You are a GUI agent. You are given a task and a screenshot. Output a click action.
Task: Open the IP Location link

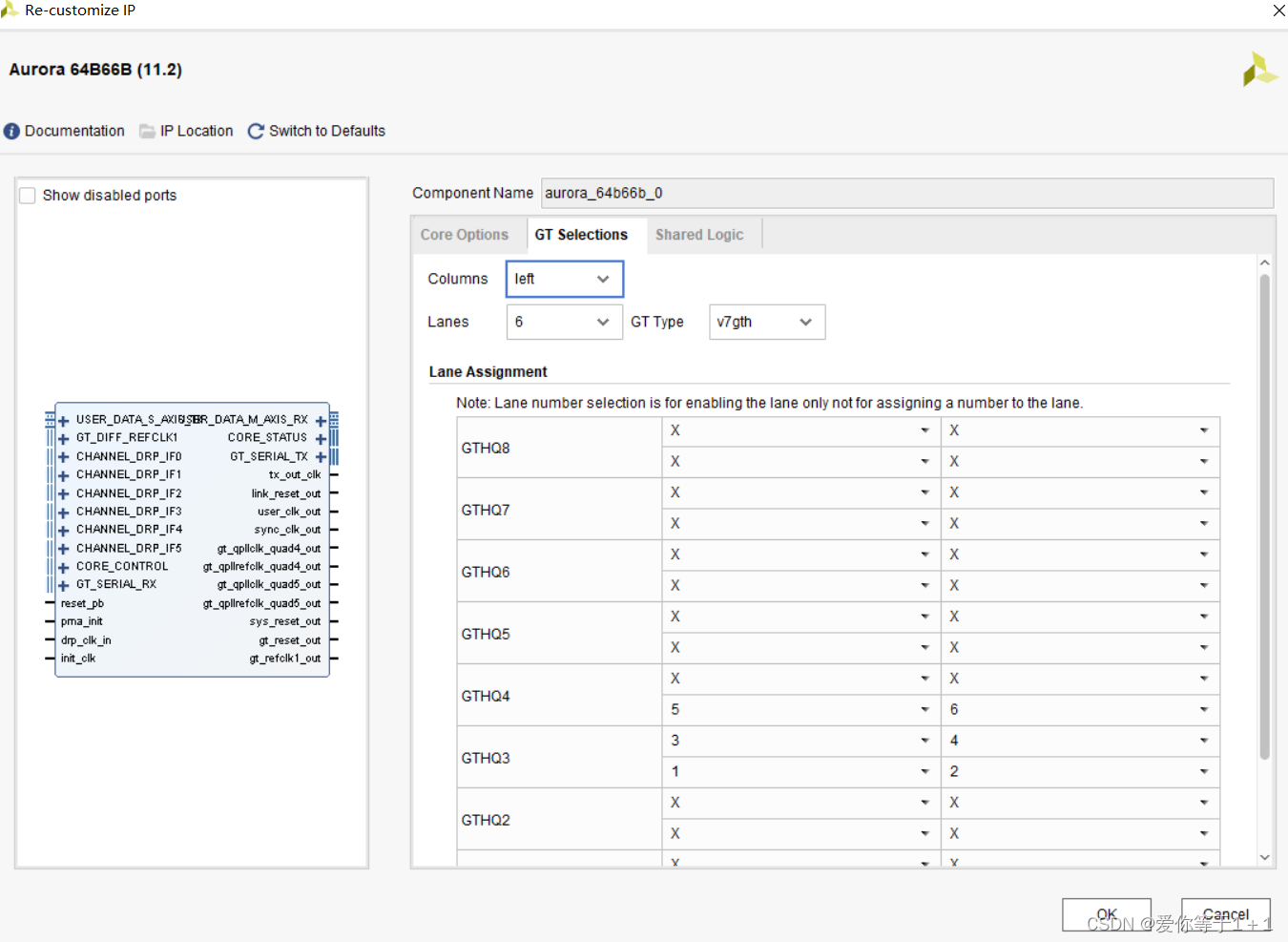tap(197, 132)
